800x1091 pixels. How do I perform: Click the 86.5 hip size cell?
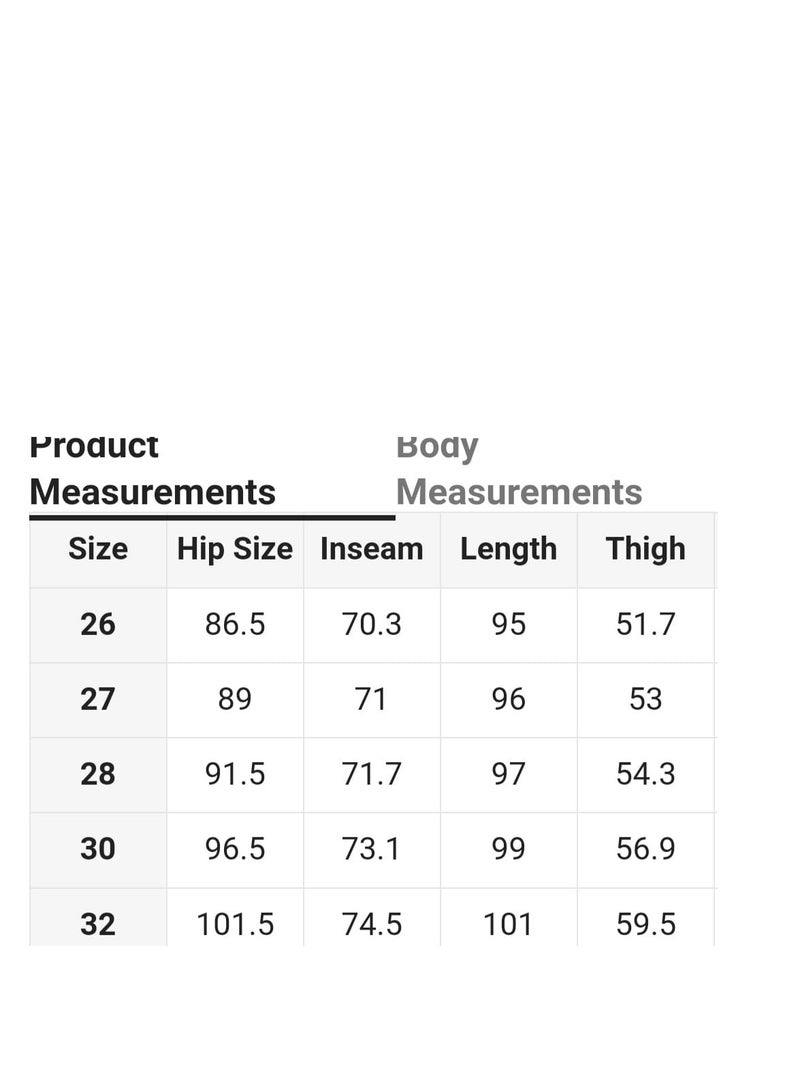point(235,624)
